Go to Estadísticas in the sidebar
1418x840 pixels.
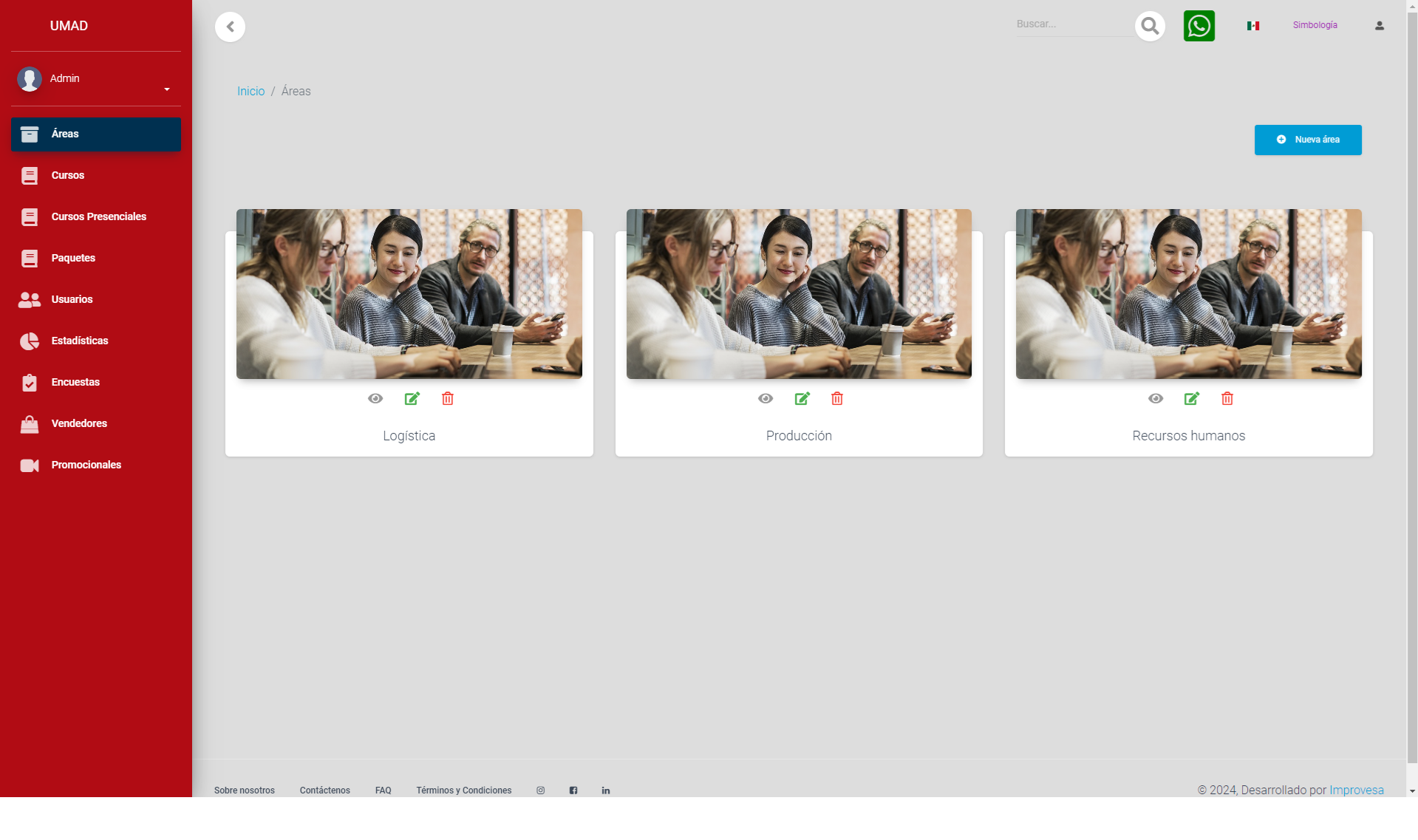(x=80, y=341)
